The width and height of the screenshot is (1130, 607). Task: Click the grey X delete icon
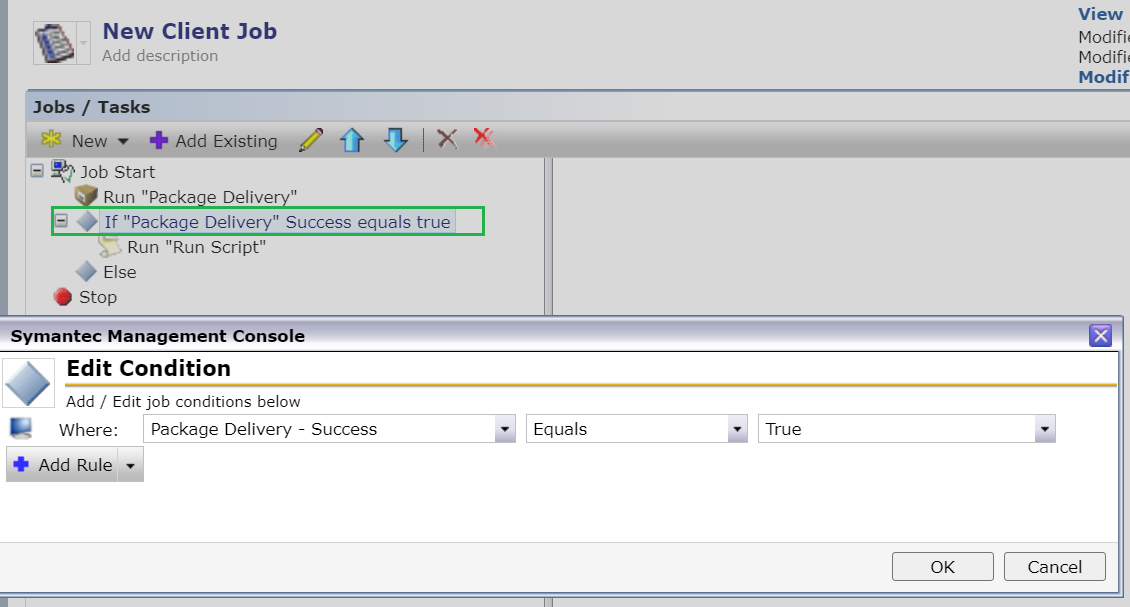448,138
